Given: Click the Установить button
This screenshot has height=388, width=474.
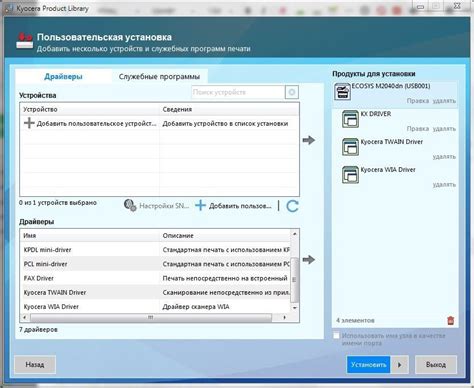Looking at the screenshot, I should click(x=369, y=365).
